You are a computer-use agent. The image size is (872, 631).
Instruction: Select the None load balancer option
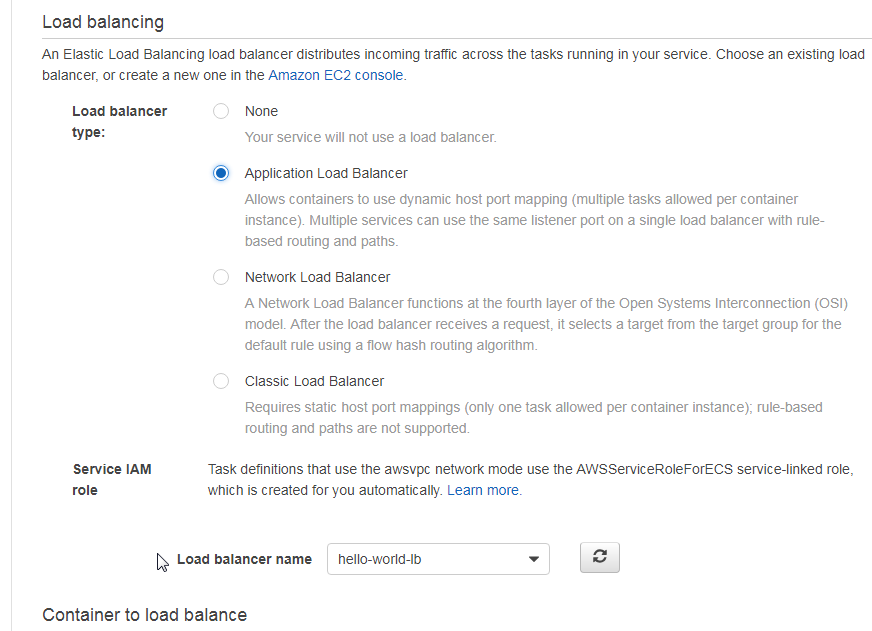(x=221, y=111)
